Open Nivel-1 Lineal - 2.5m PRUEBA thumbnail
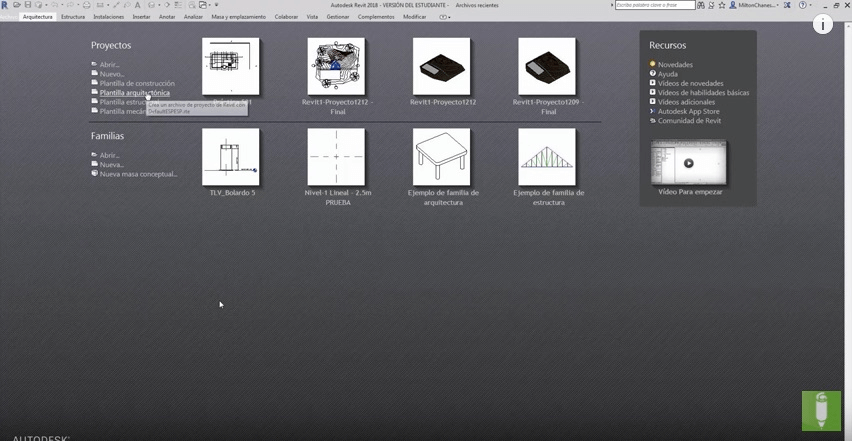Screen dimensions: 852x441 (336, 156)
